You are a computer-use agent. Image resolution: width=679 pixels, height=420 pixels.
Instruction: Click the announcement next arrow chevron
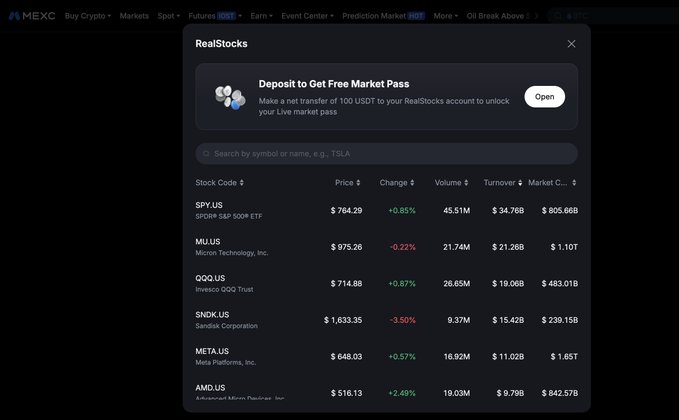pos(536,16)
